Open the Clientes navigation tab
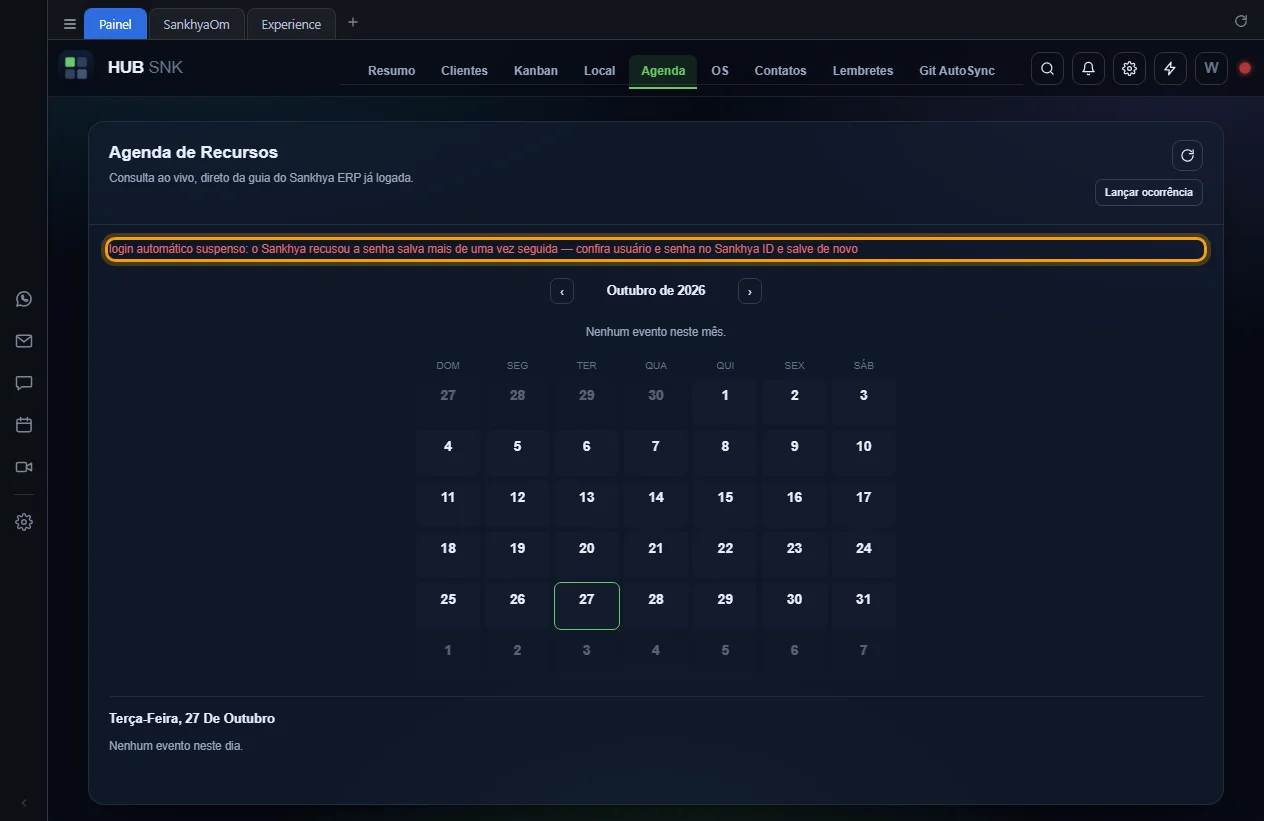Image resolution: width=1264 pixels, height=821 pixels. (x=465, y=71)
